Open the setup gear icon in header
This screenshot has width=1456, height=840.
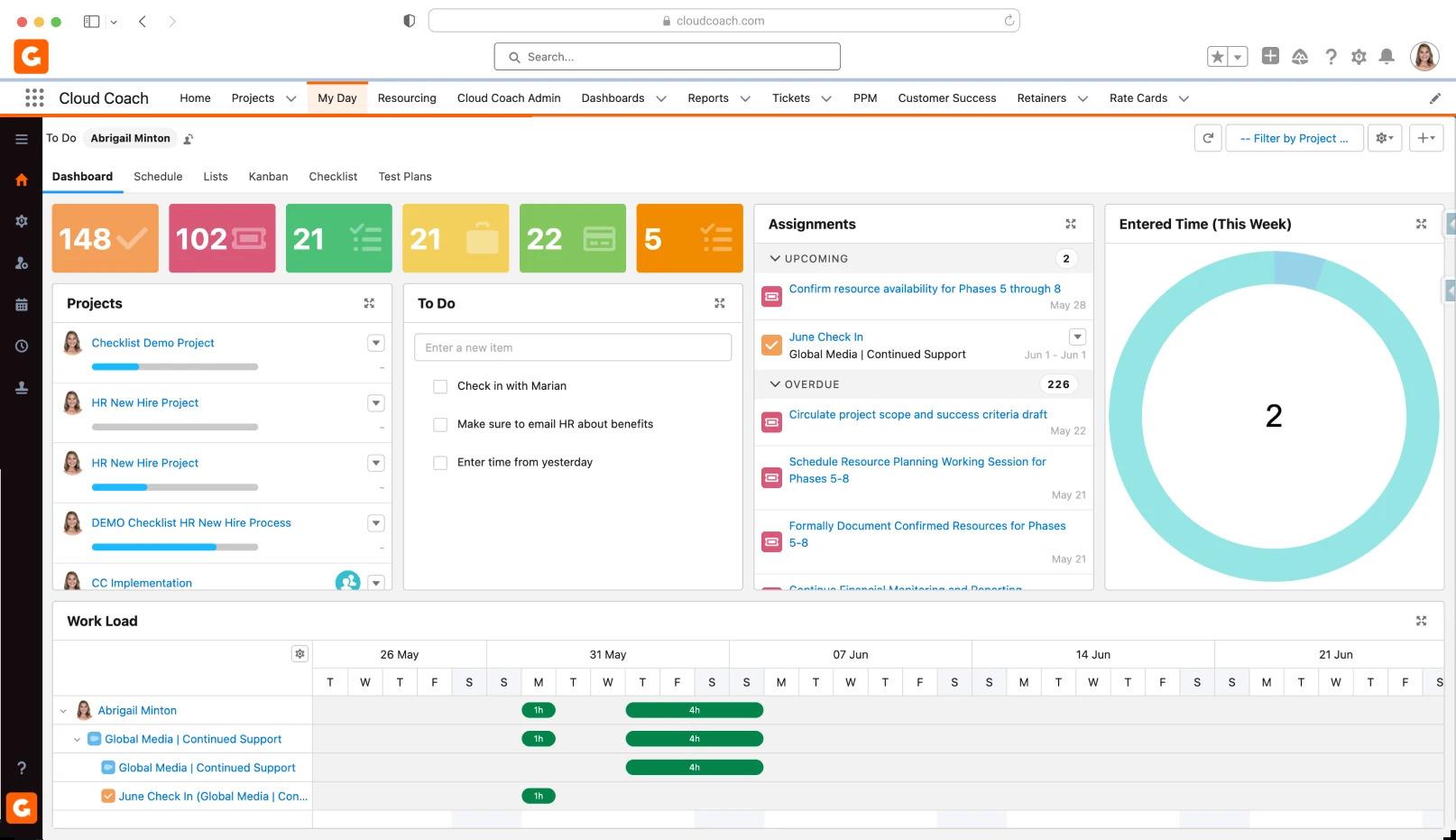1359,57
